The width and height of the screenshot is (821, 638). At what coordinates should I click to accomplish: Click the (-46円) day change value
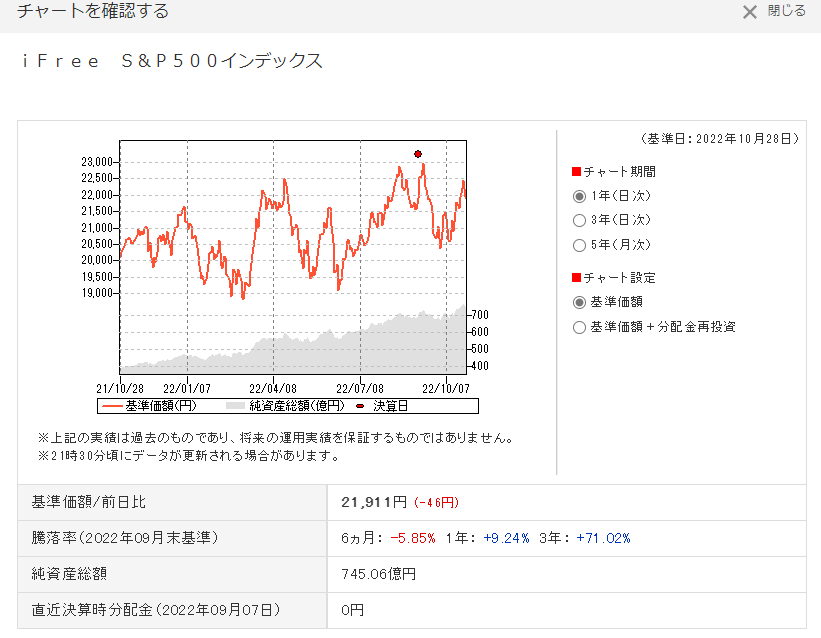[x=436, y=503]
